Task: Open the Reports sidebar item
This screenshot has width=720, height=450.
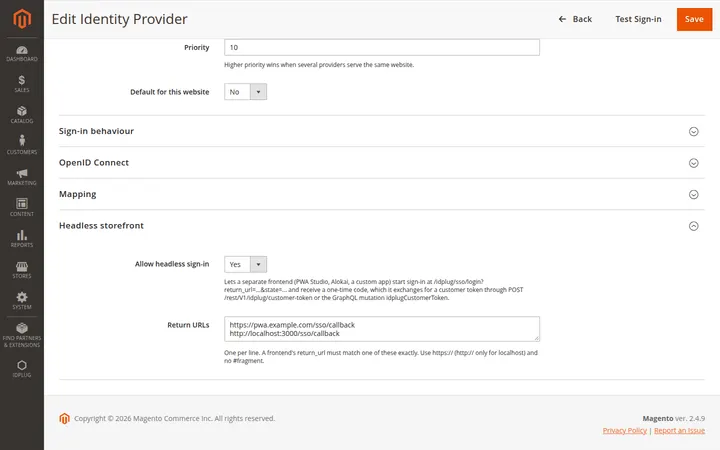Action: (22, 239)
